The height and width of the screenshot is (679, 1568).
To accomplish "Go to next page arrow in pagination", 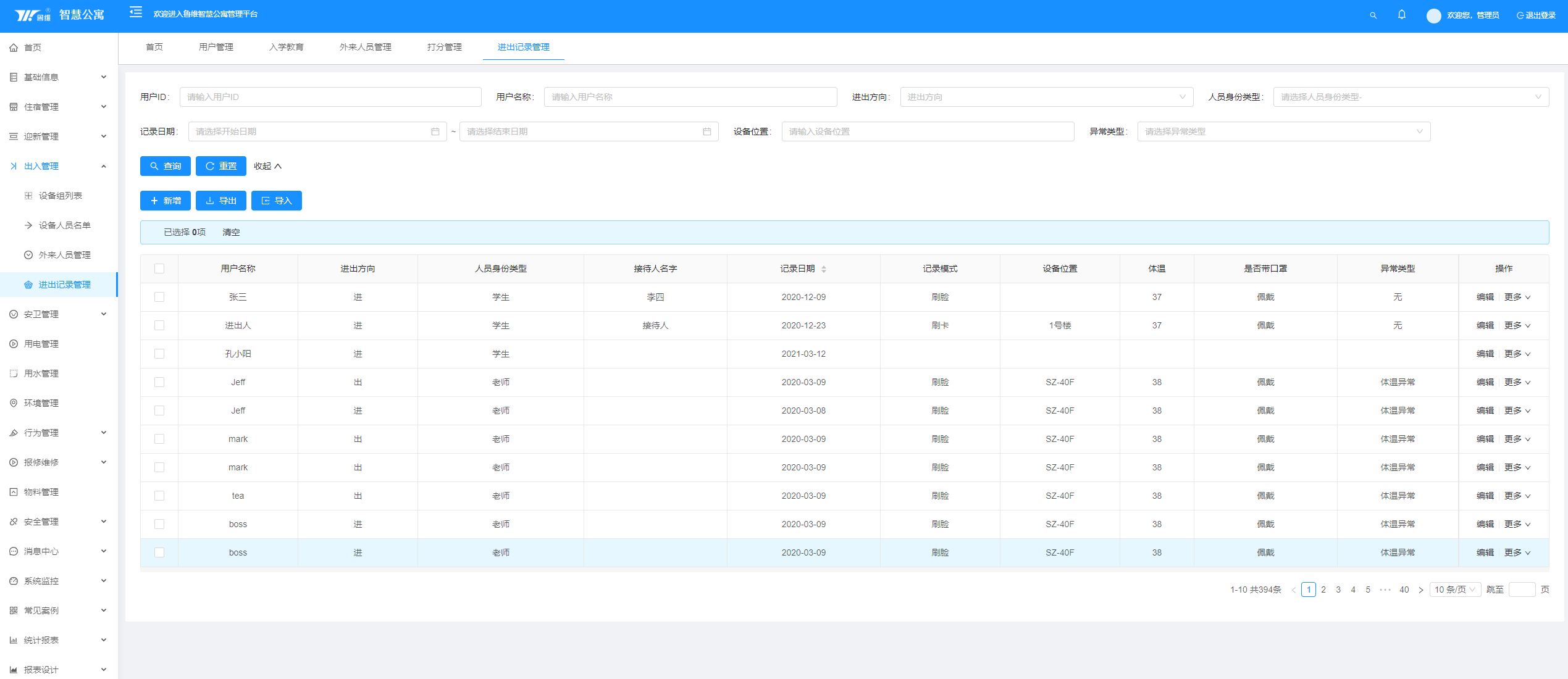I will point(1420,589).
